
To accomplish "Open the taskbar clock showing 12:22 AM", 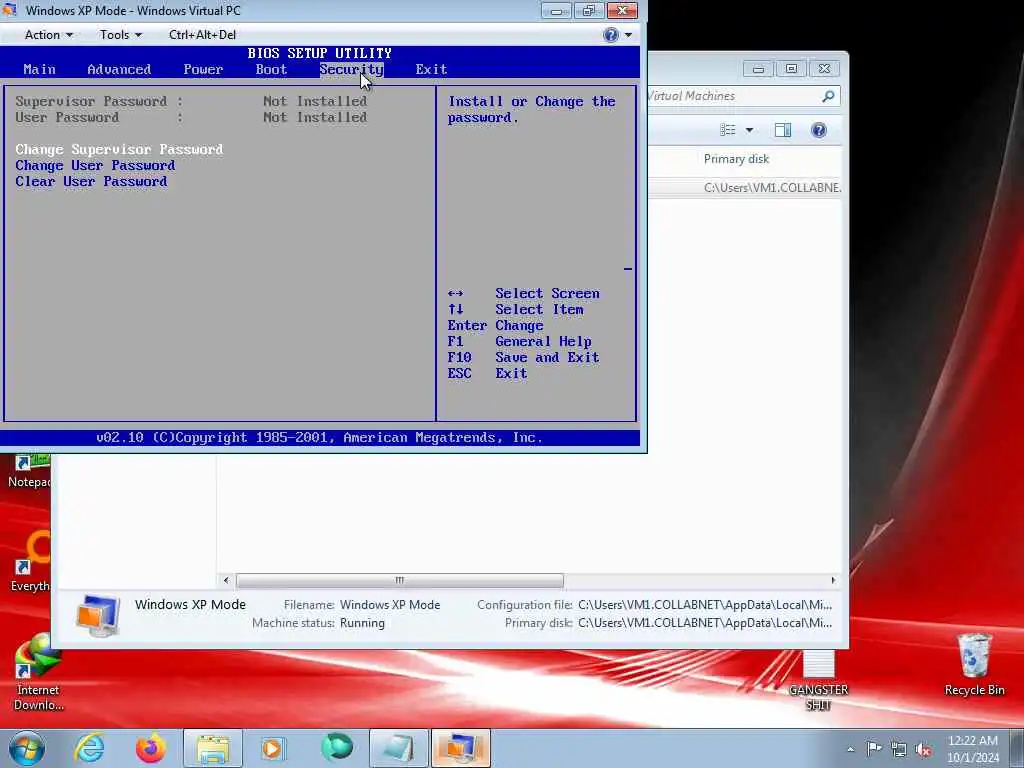I will (973, 749).
